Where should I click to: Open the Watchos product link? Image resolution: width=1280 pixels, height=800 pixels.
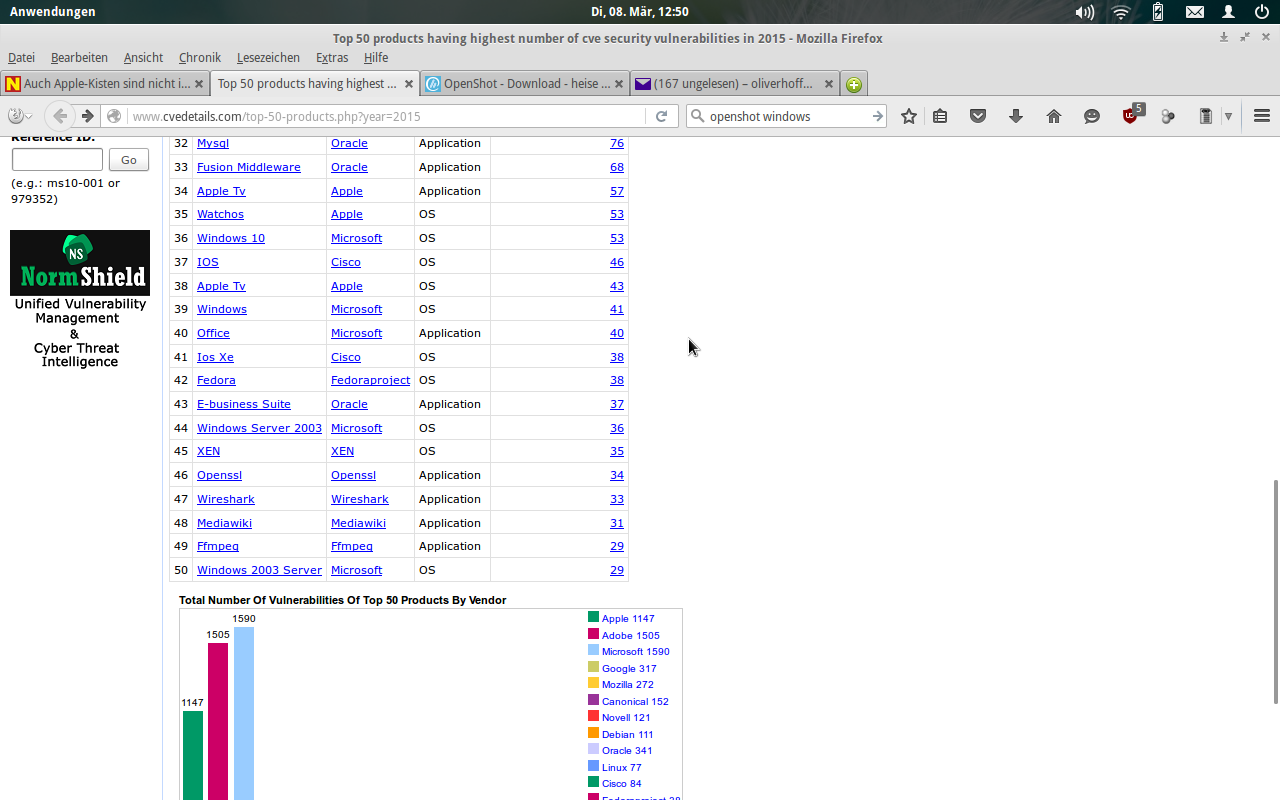pyautogui.click(x=220, y=214)
